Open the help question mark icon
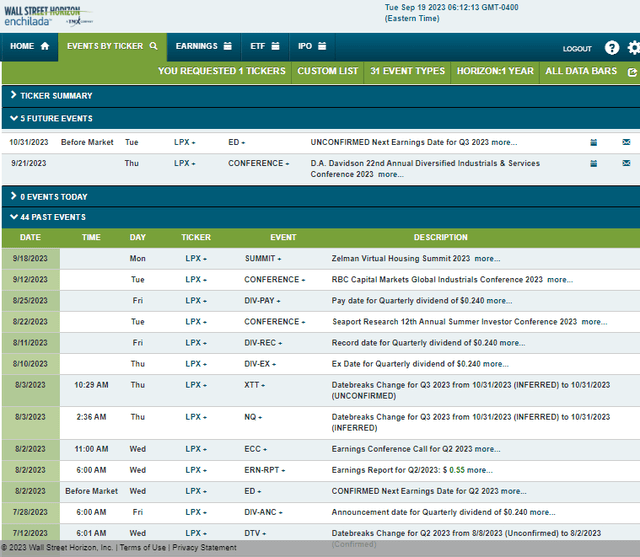Image resolution: width=640 pixels, height=557 pixels. (x=611, y=48)
